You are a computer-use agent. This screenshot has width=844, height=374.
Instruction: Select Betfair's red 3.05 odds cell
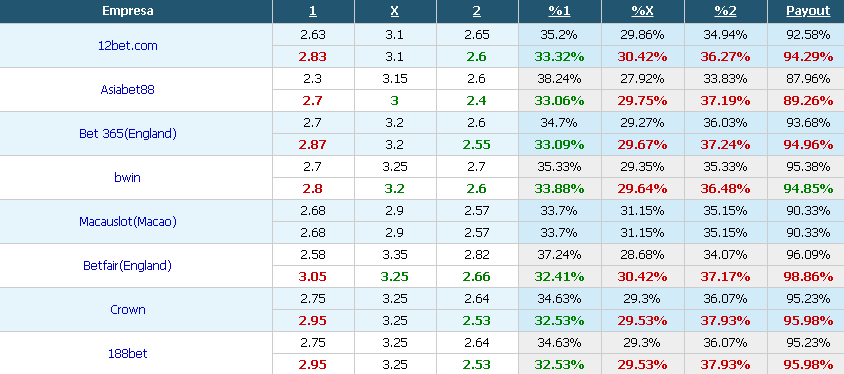tap(313, 277)
